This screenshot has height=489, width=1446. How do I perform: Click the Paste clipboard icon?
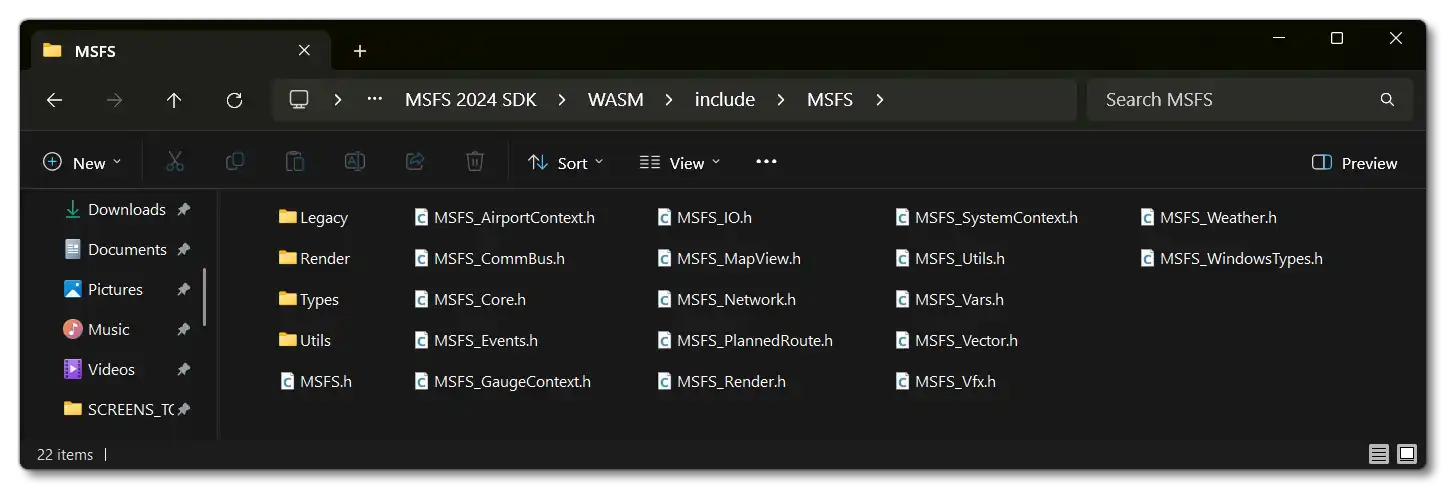point(295,162)
